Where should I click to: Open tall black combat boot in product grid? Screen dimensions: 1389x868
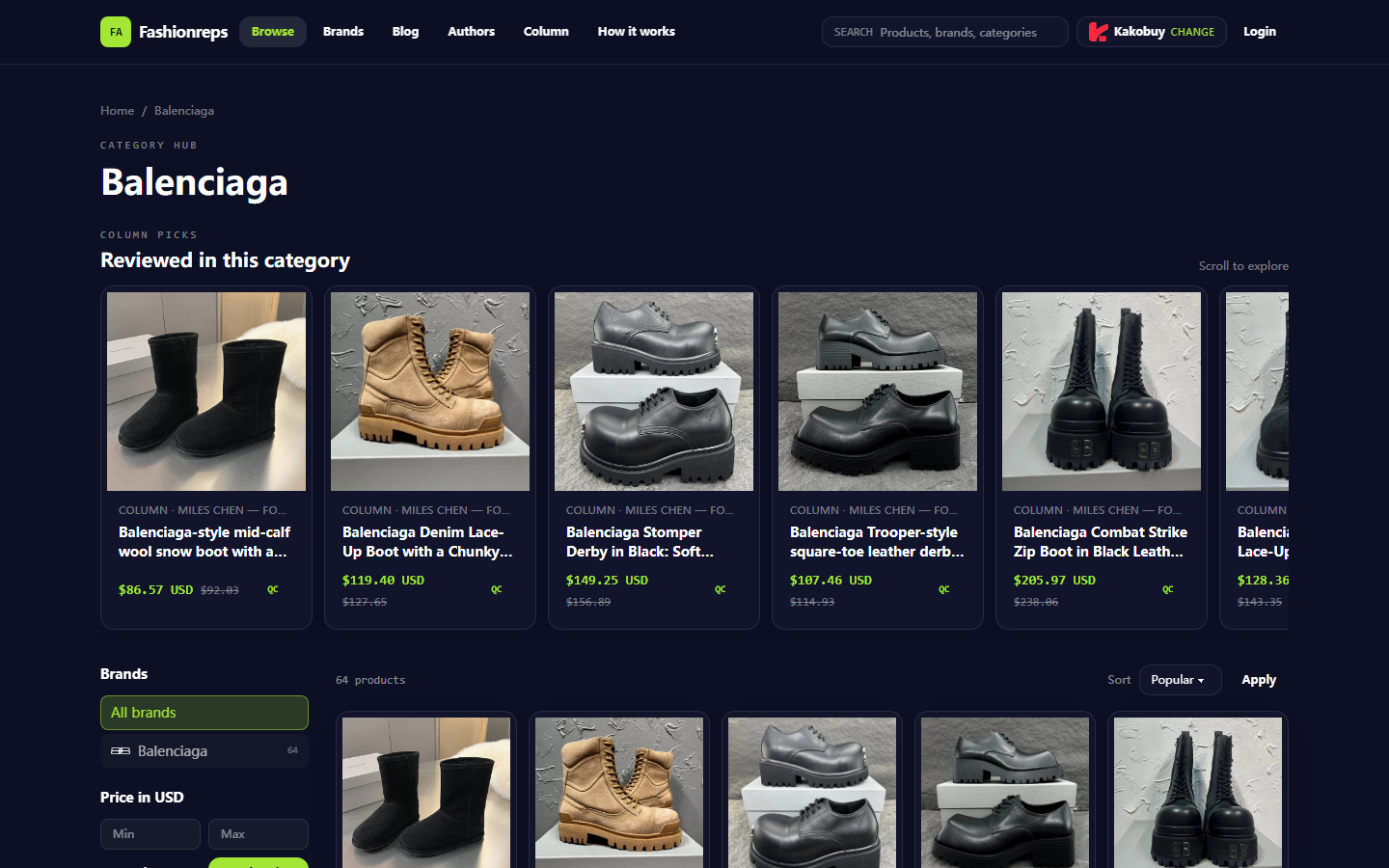(1198, 793)
